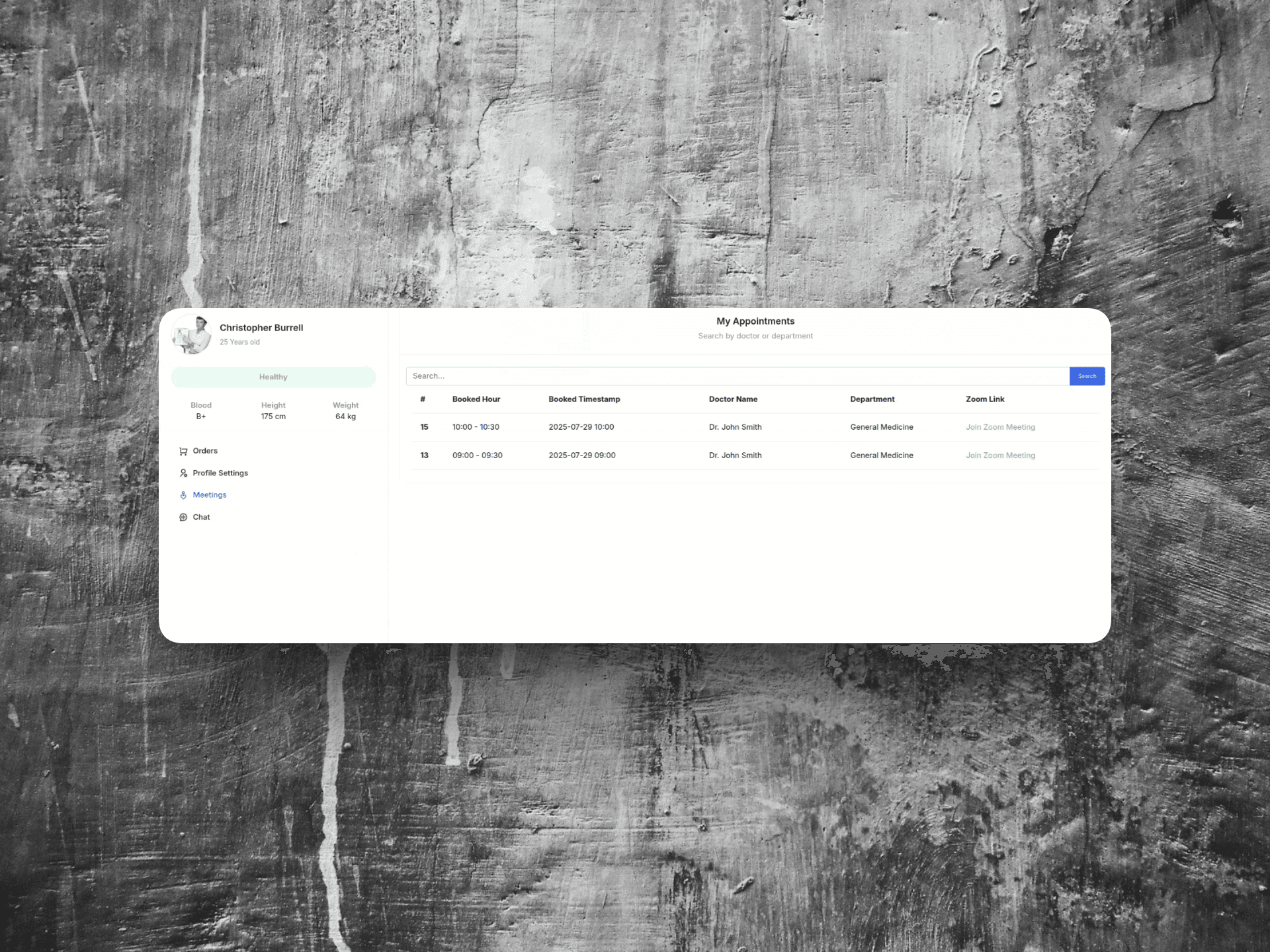Click the Booked Timestamp column header
The image size is (1270, 952).
pyautogui.click(x=584, y=399)
